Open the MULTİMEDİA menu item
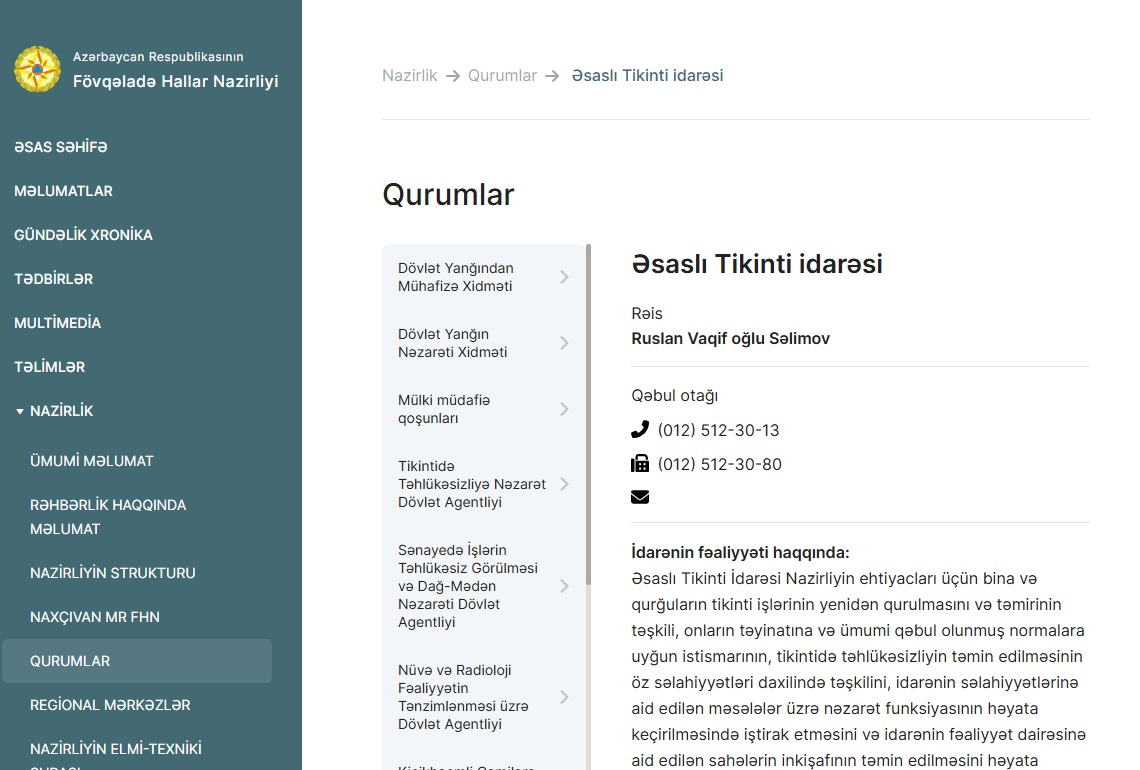Image resolution: width=1140 pixels, height=770 pixels. click(58, 323)
